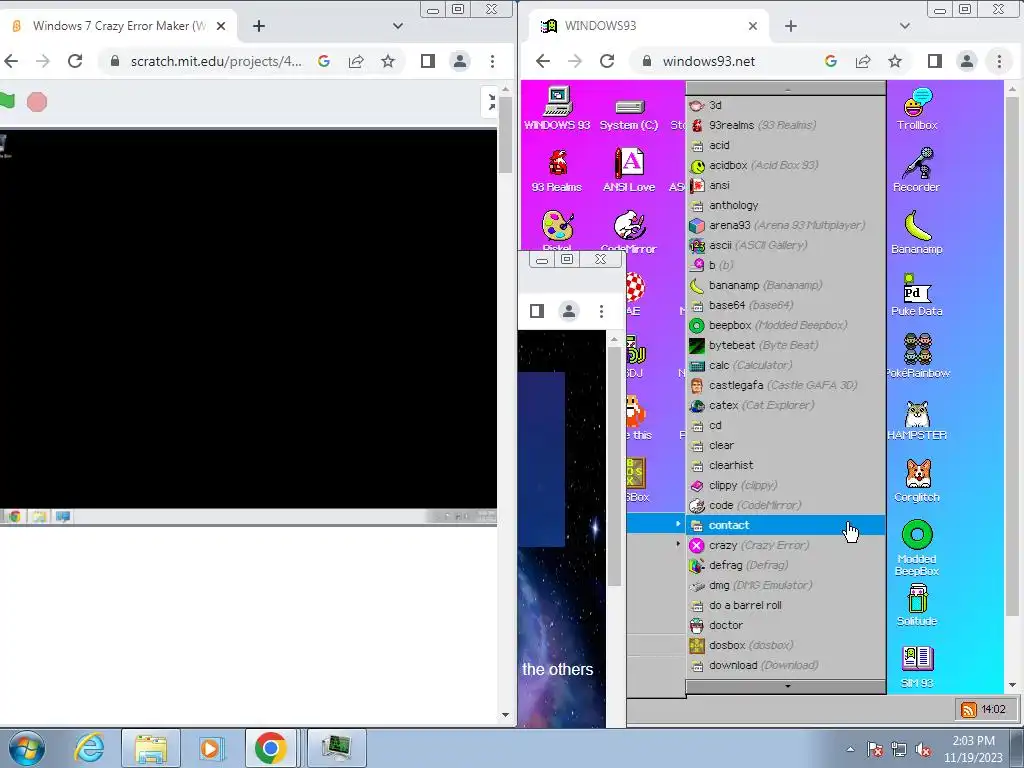Select the dmg (DMG Emulator) menu entry
Screen dimensions: 1024x768
[x=786, y=585]
